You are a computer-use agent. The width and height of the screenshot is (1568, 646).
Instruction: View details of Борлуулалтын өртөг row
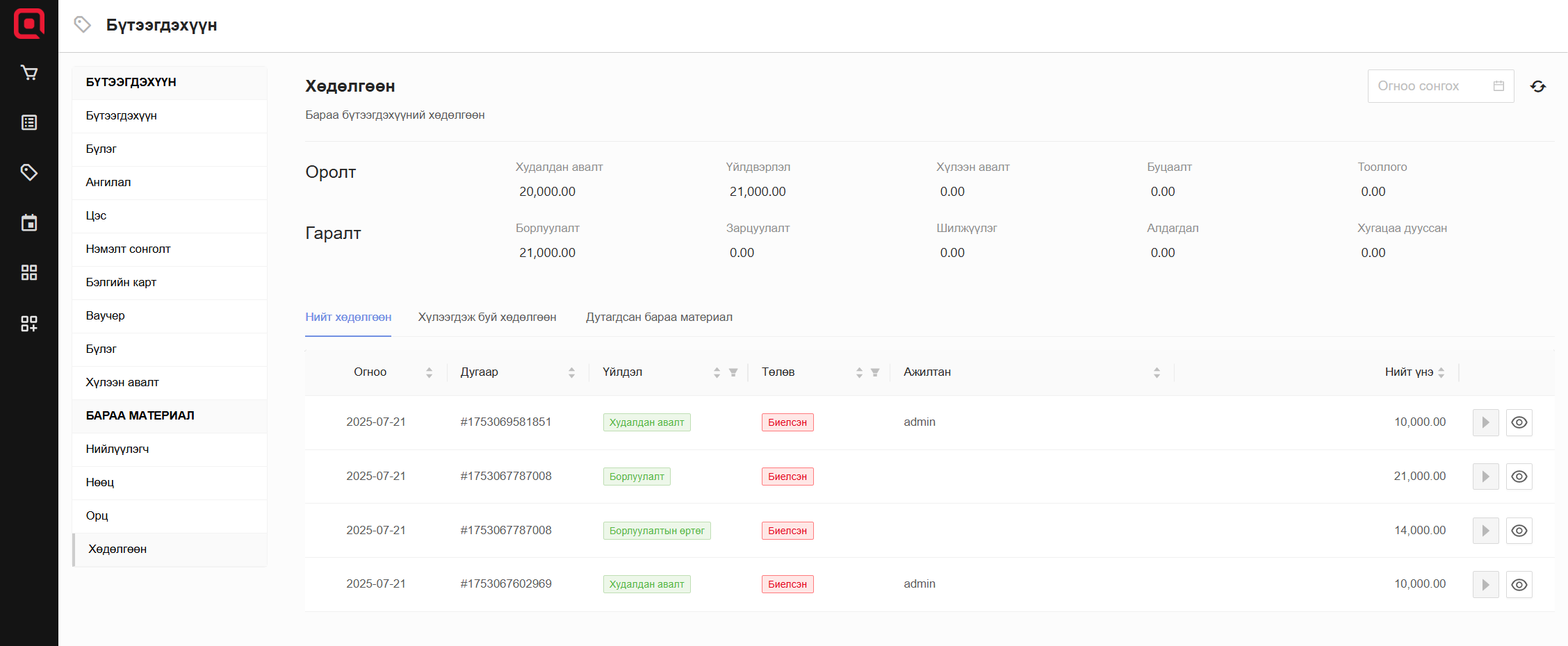1519,531
